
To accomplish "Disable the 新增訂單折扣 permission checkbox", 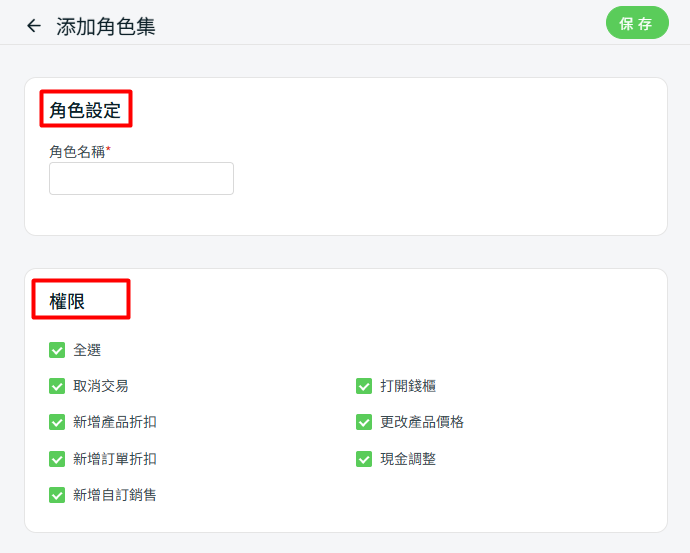I will pos(57,459).
